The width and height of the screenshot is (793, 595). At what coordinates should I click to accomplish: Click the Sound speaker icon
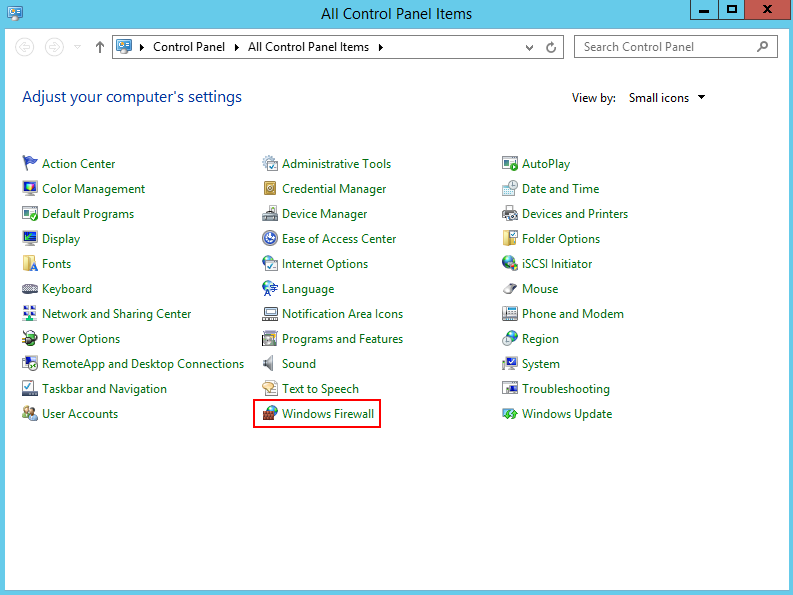269,363
